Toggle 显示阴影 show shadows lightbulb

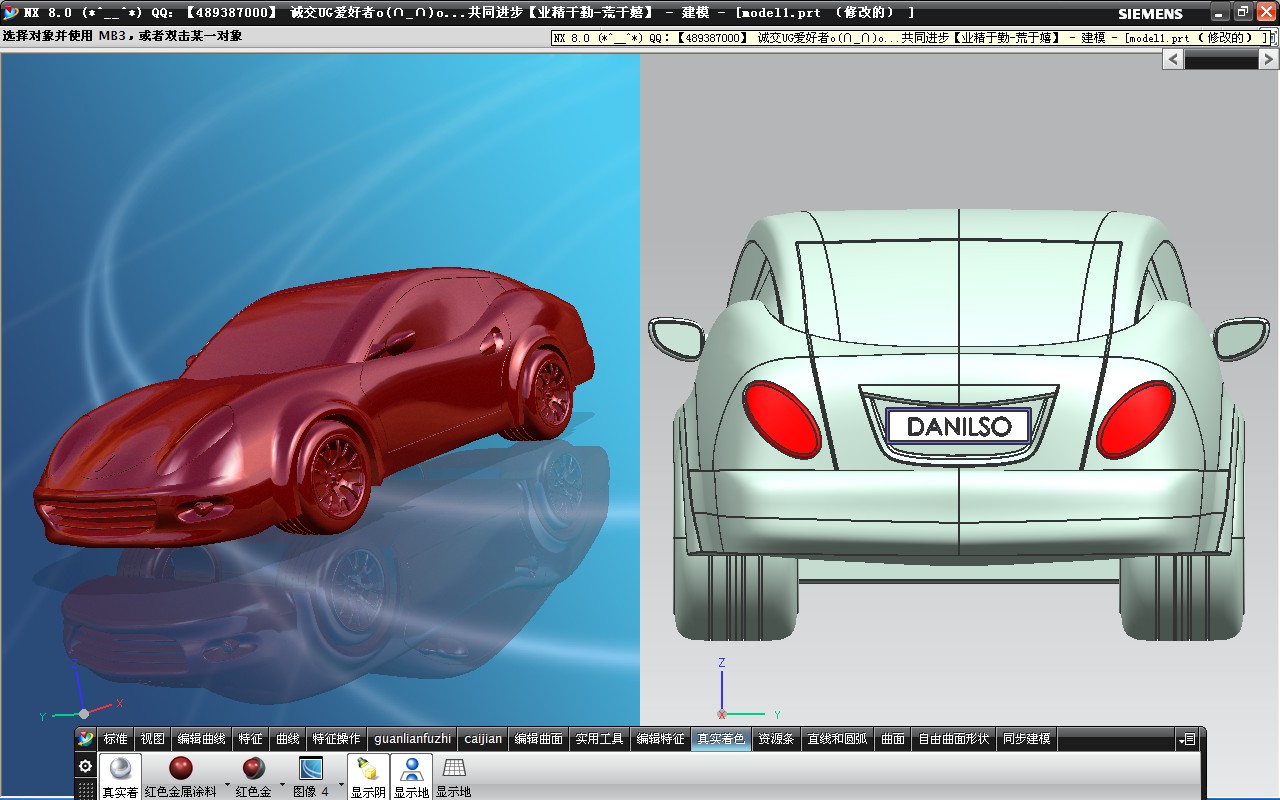(x=368, y=776)
